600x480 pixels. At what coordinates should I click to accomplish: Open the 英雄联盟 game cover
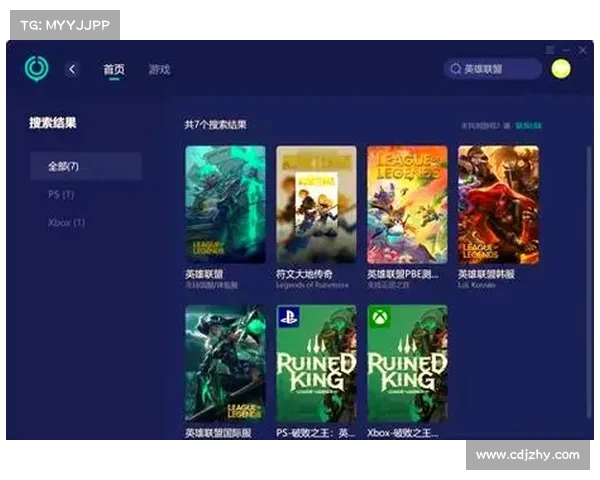click(225, 204)
